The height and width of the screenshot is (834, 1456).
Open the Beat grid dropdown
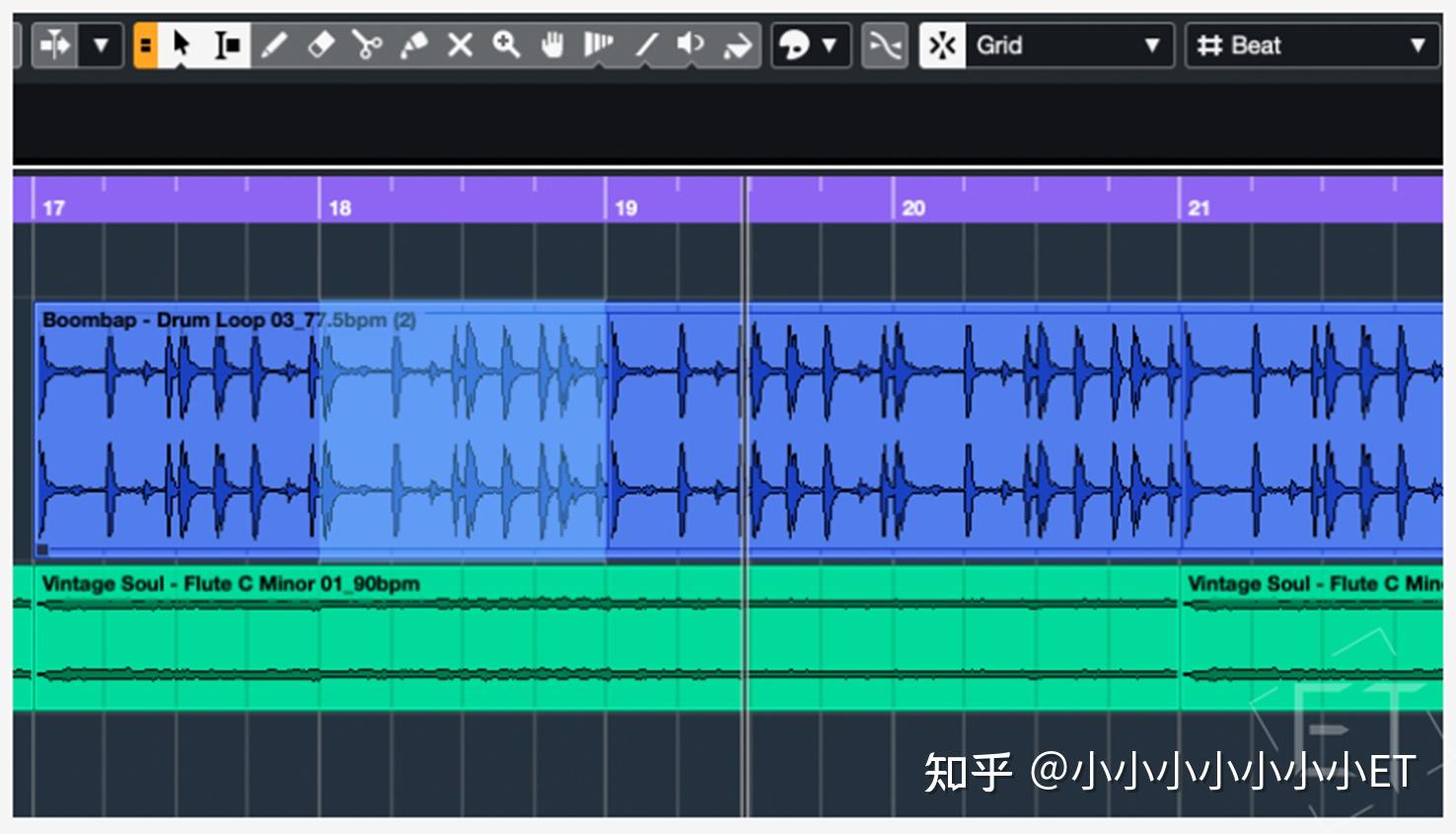coord(1312,44)
